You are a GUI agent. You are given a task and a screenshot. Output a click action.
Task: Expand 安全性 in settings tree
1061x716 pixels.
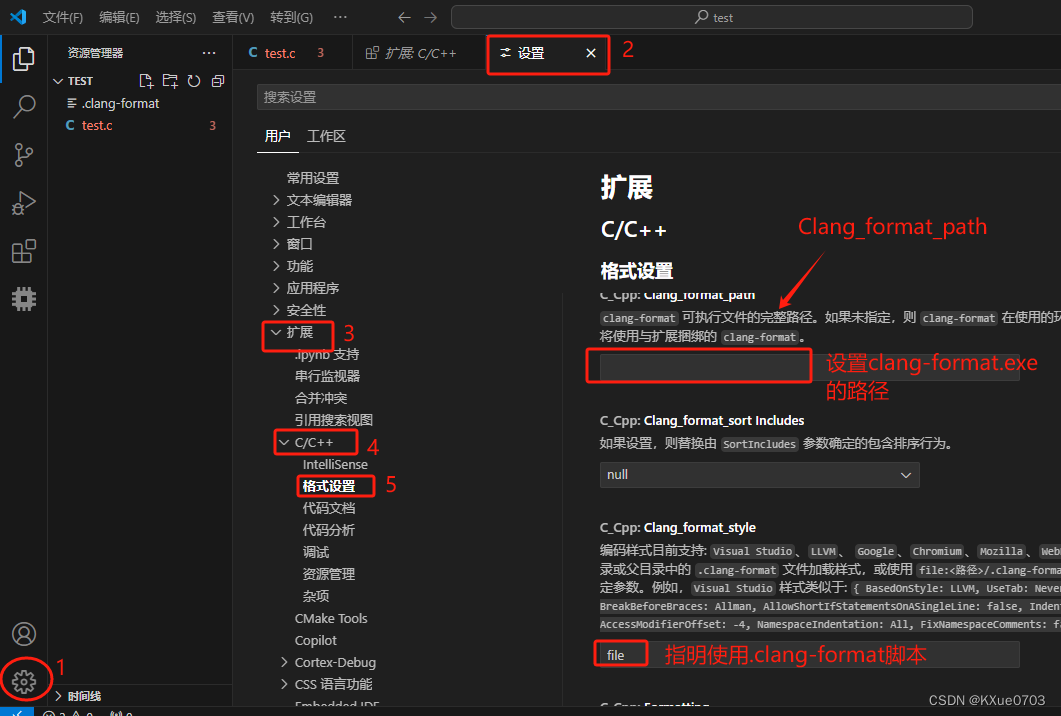tap(276, 310)
